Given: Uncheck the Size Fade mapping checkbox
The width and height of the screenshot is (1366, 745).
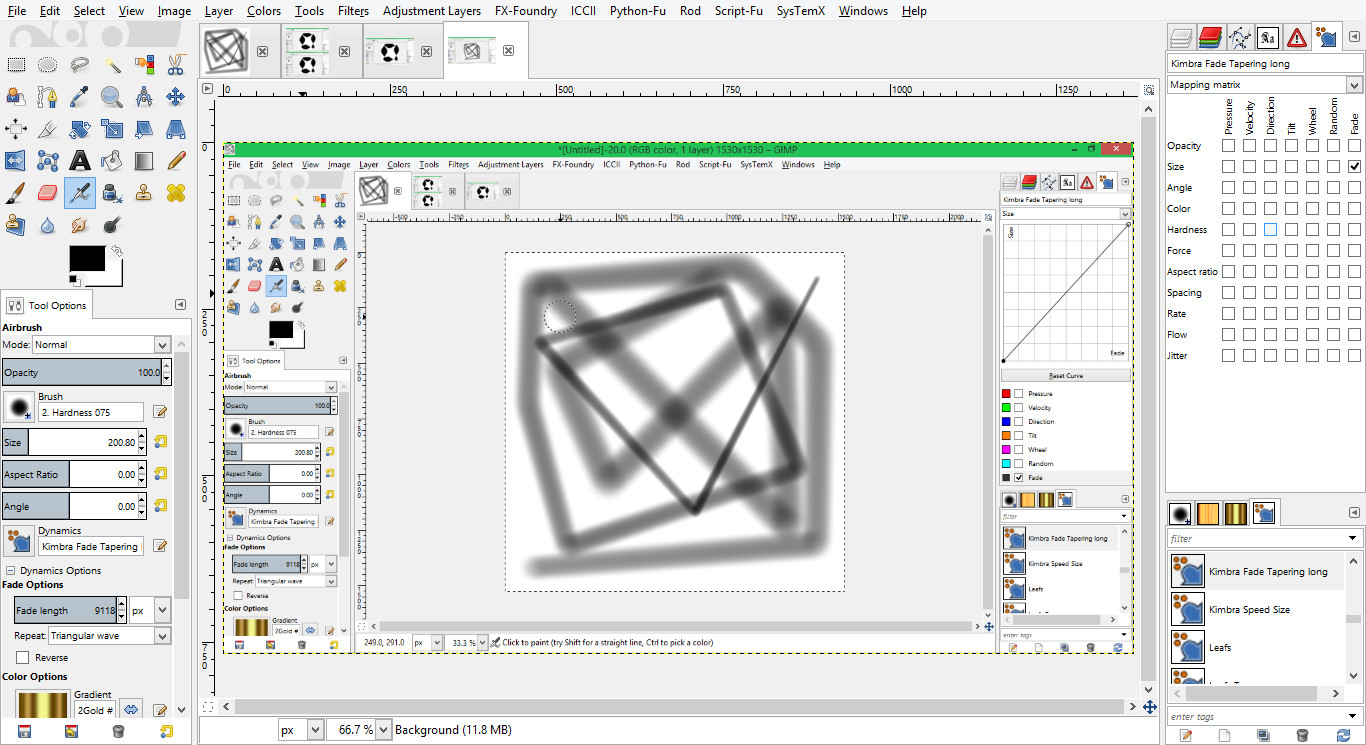Looking at the screenshot, I should [x=1354, y=167].
